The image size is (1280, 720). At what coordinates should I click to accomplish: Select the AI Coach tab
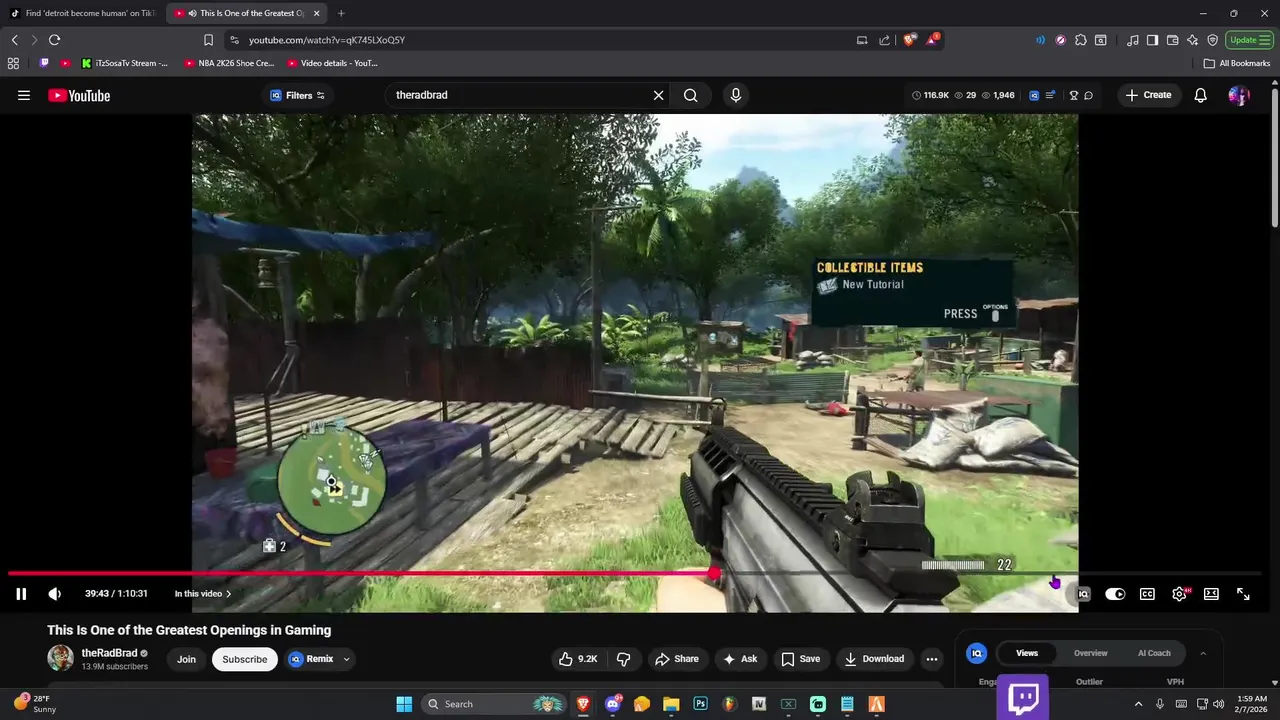coord(1154,653)
